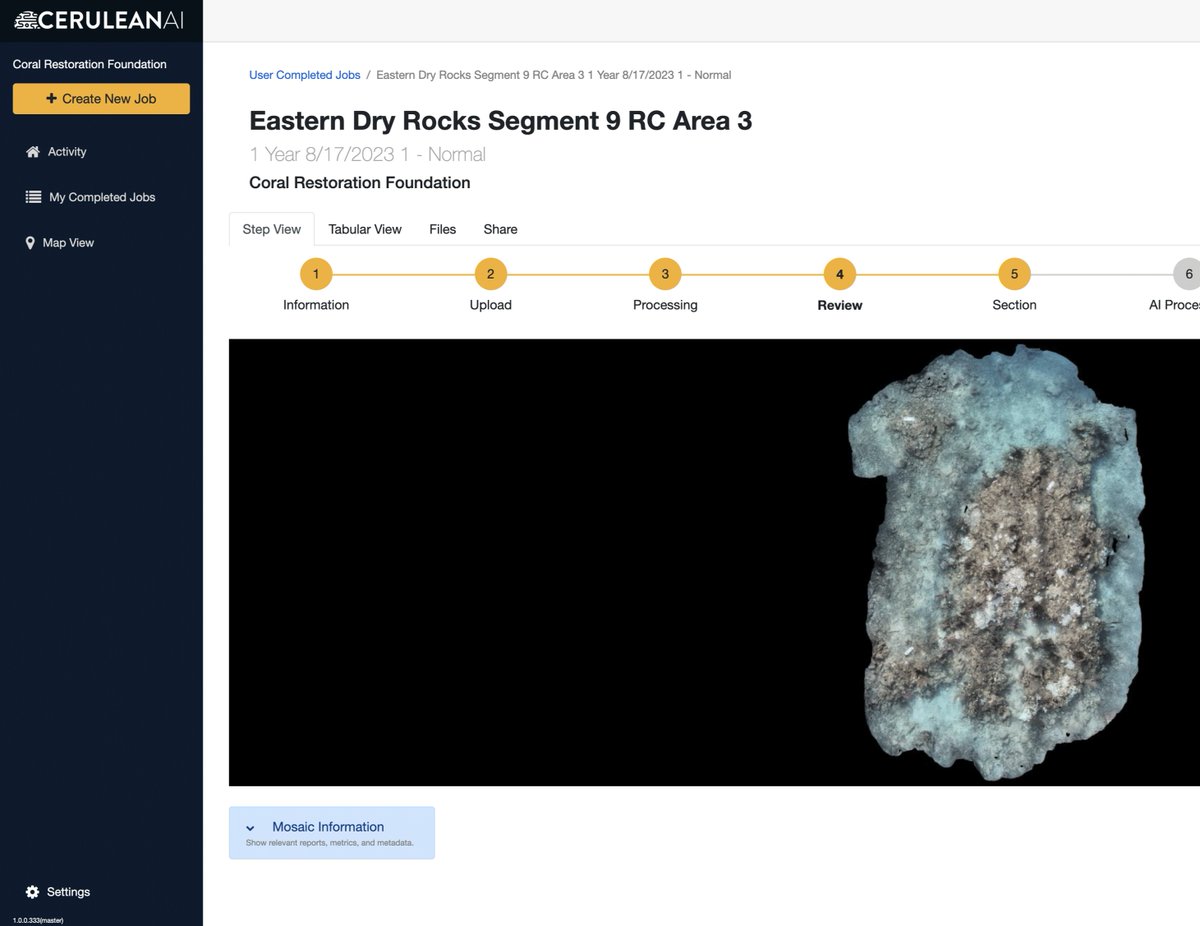Click the chevron icon beside Mosaic Information
This screenshot has width=1200, height=926.
pos(251,827)
